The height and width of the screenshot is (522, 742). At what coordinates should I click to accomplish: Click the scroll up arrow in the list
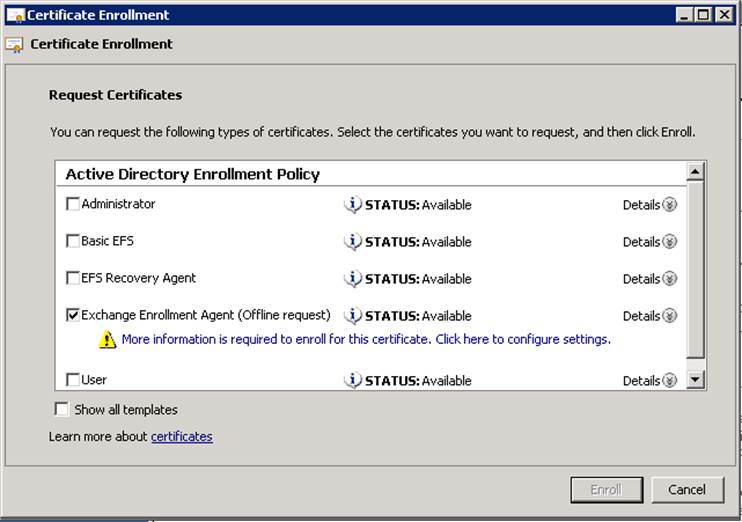[696, 173]
